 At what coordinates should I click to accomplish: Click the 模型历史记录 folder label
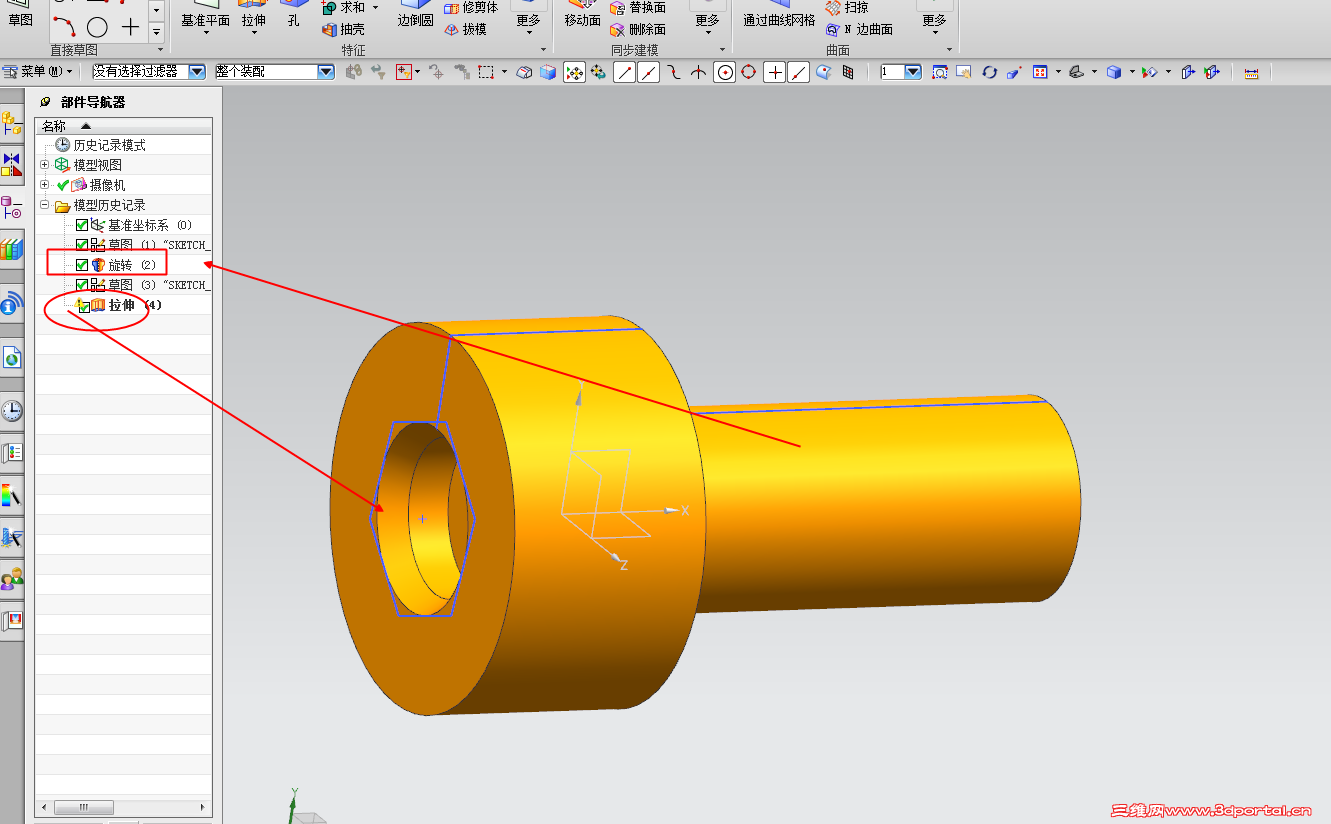coord(109,205)
